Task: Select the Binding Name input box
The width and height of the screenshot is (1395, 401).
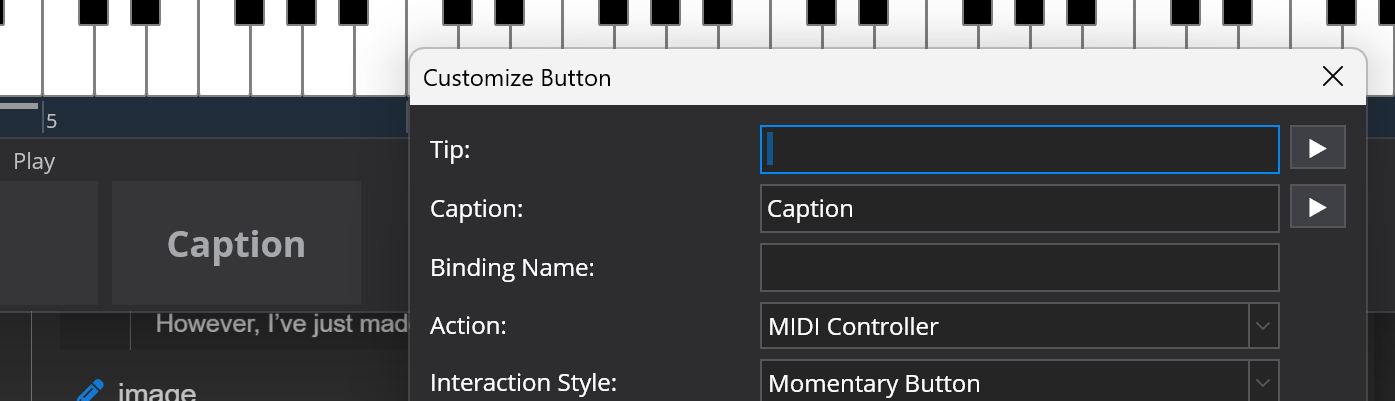Action: (1019, 267)
